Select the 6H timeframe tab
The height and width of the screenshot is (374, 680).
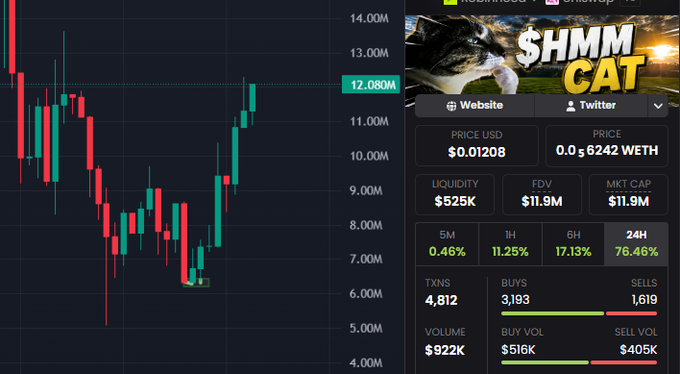coord(573,244)
